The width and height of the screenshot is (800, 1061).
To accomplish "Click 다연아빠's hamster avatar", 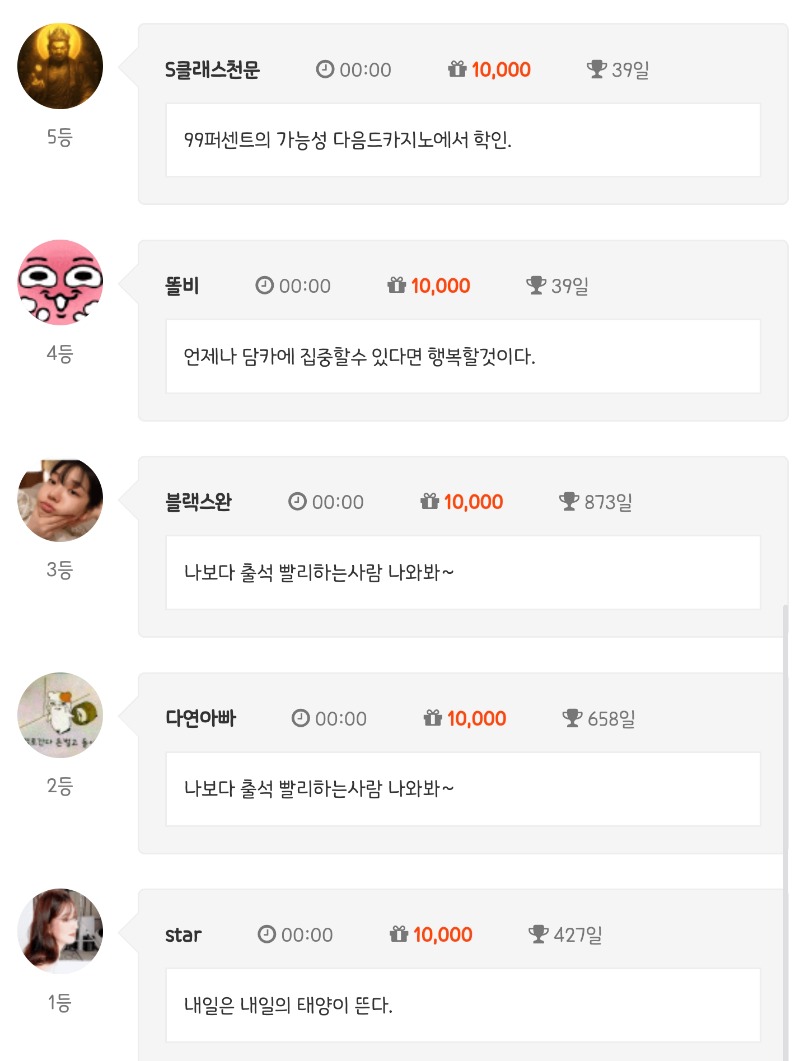I will point(60,715).
